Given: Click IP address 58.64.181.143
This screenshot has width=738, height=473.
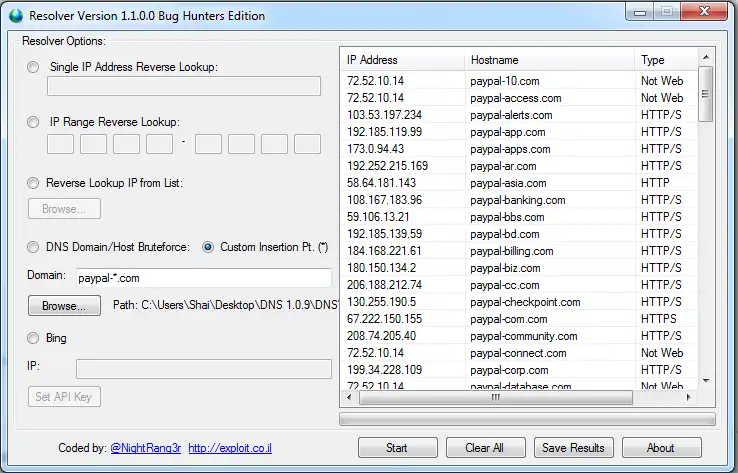Looking at the screenshot, I should [382, 183].
